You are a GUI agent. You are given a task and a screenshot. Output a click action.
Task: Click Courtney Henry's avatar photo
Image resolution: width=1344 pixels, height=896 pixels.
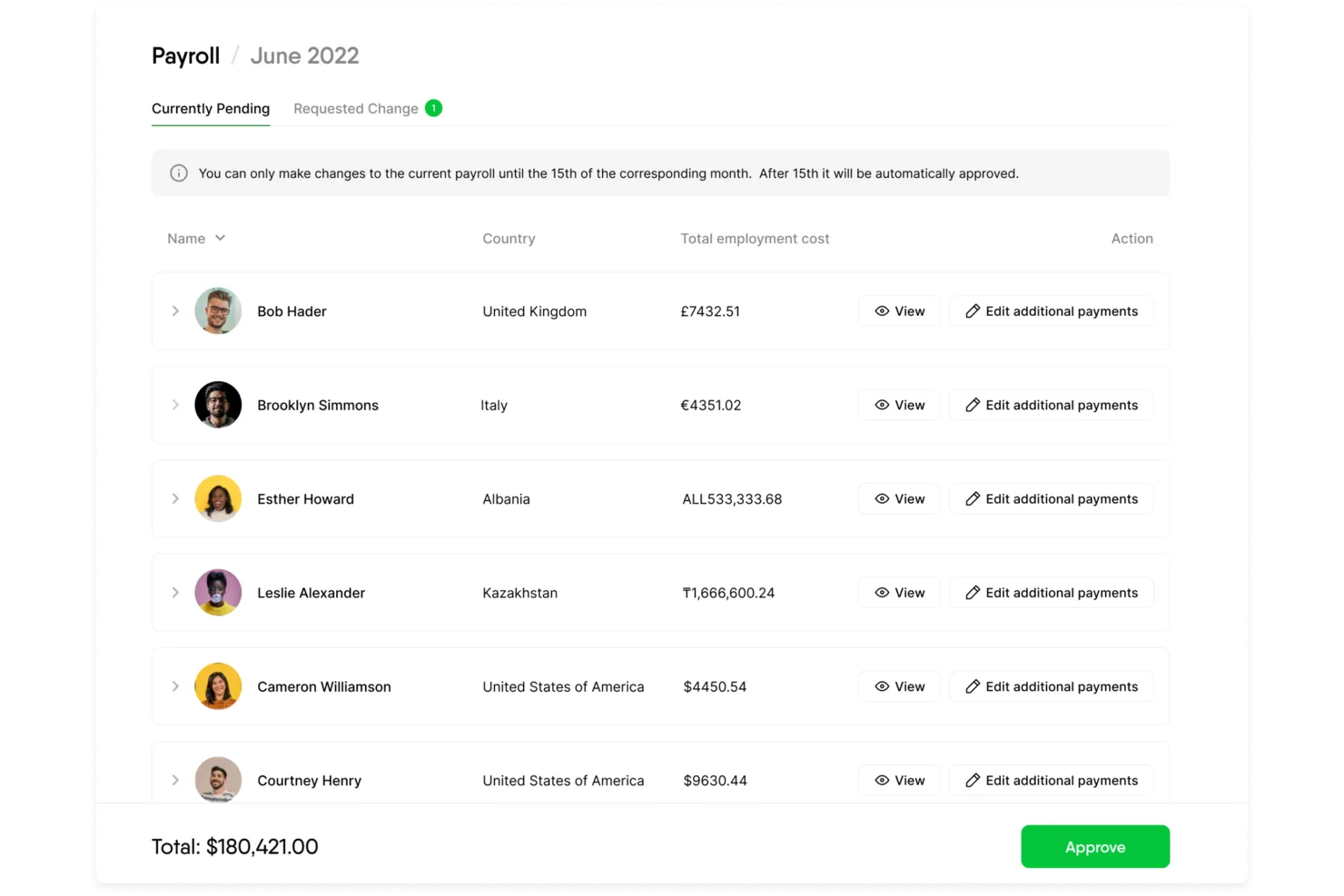click(218, 779)
